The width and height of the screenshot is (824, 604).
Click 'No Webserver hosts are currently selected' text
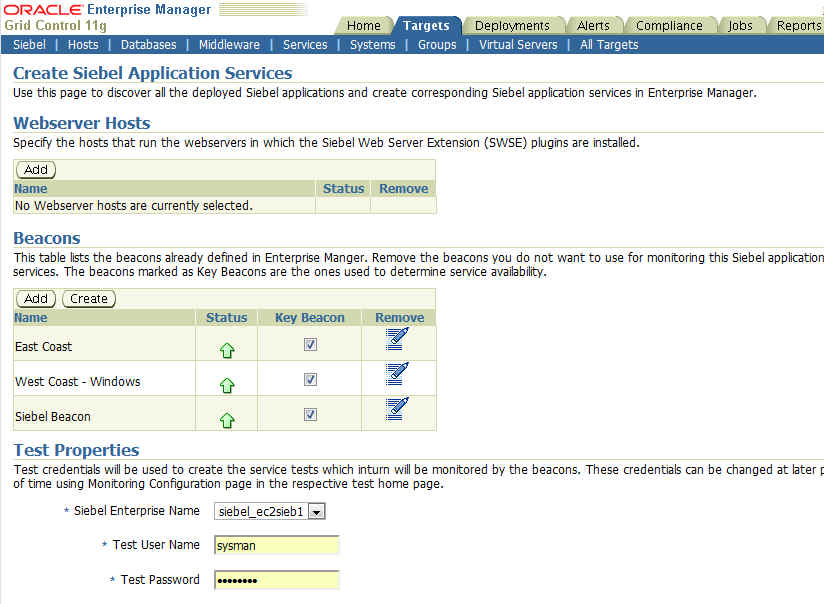pyautogui.click(x=133, y=206)
